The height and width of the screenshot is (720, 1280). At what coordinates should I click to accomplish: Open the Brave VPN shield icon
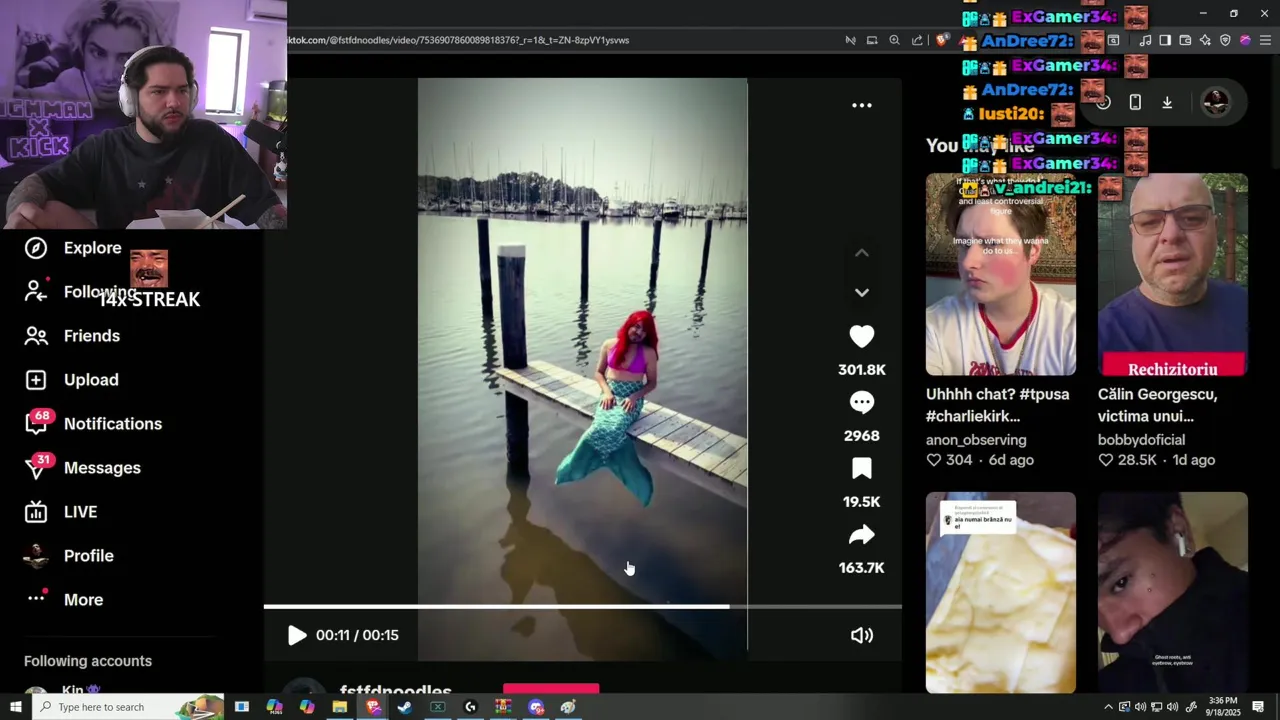point(1225,40)
